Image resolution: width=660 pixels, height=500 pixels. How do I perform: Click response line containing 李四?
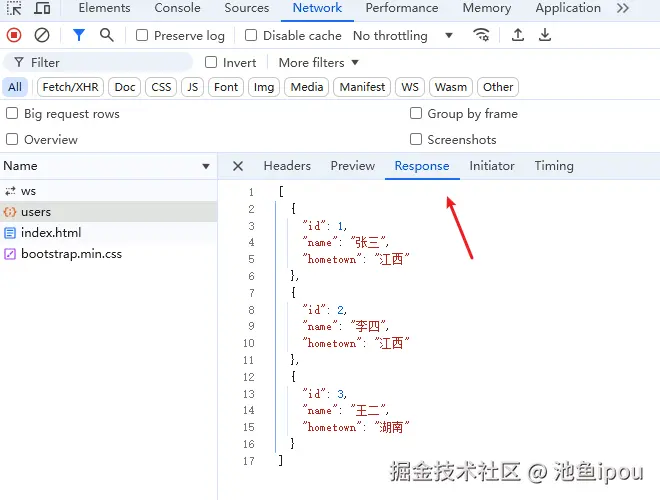346,327
